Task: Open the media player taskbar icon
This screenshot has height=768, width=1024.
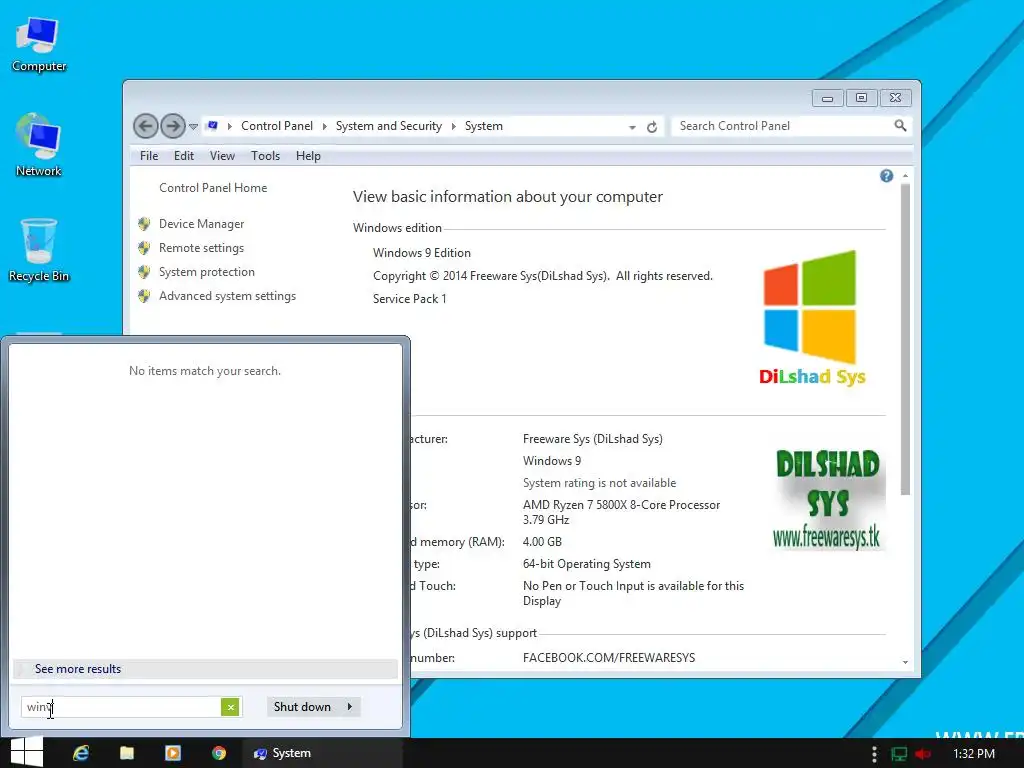Action: 172,753
